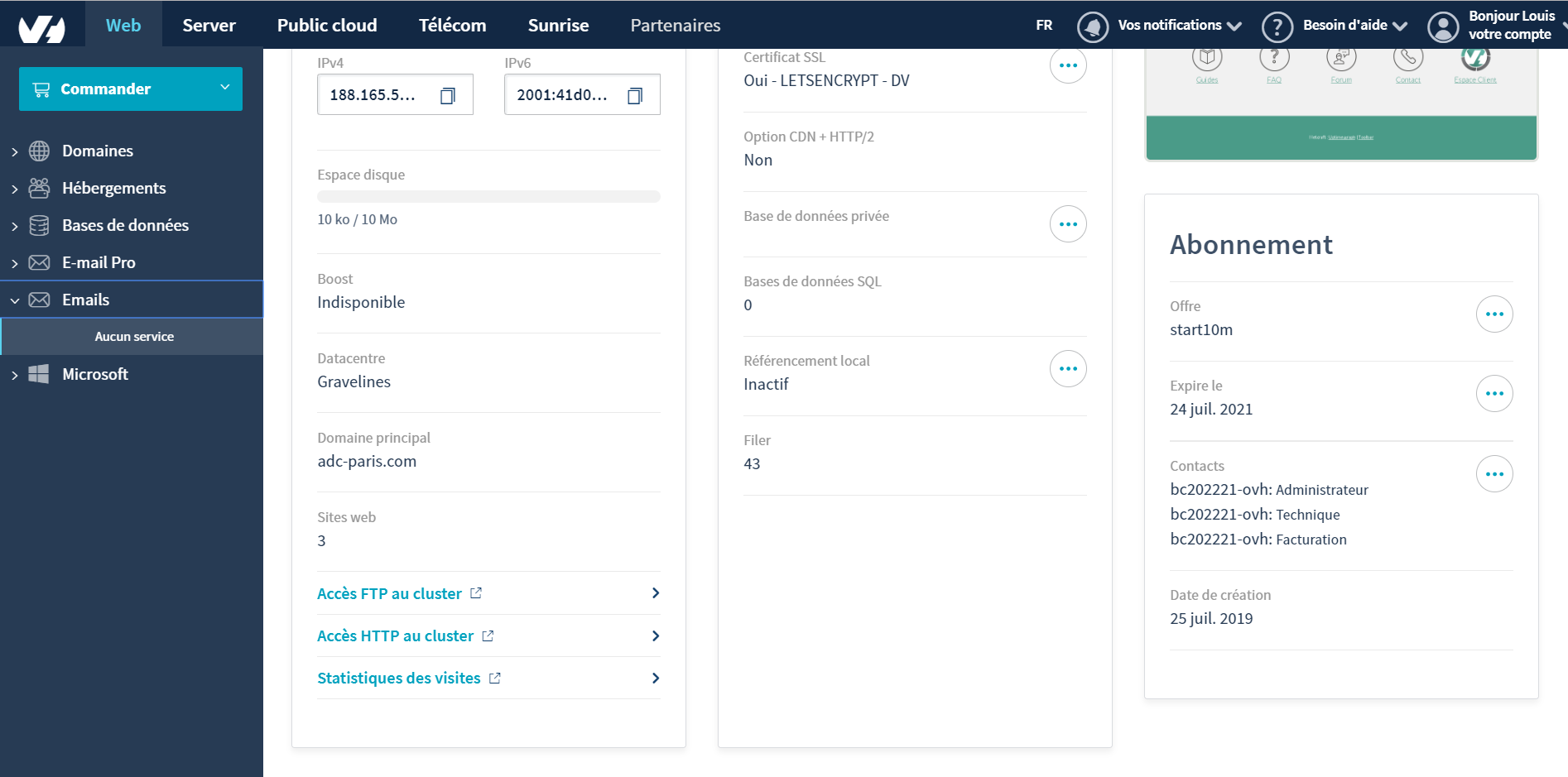
Task: Open the notifications bell
Action: point(1093,26)
